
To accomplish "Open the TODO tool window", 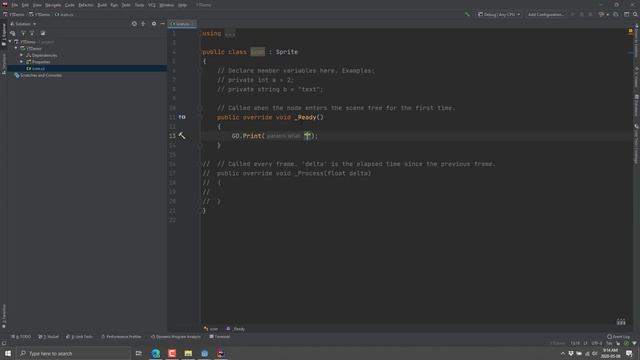I will point(21,337).
